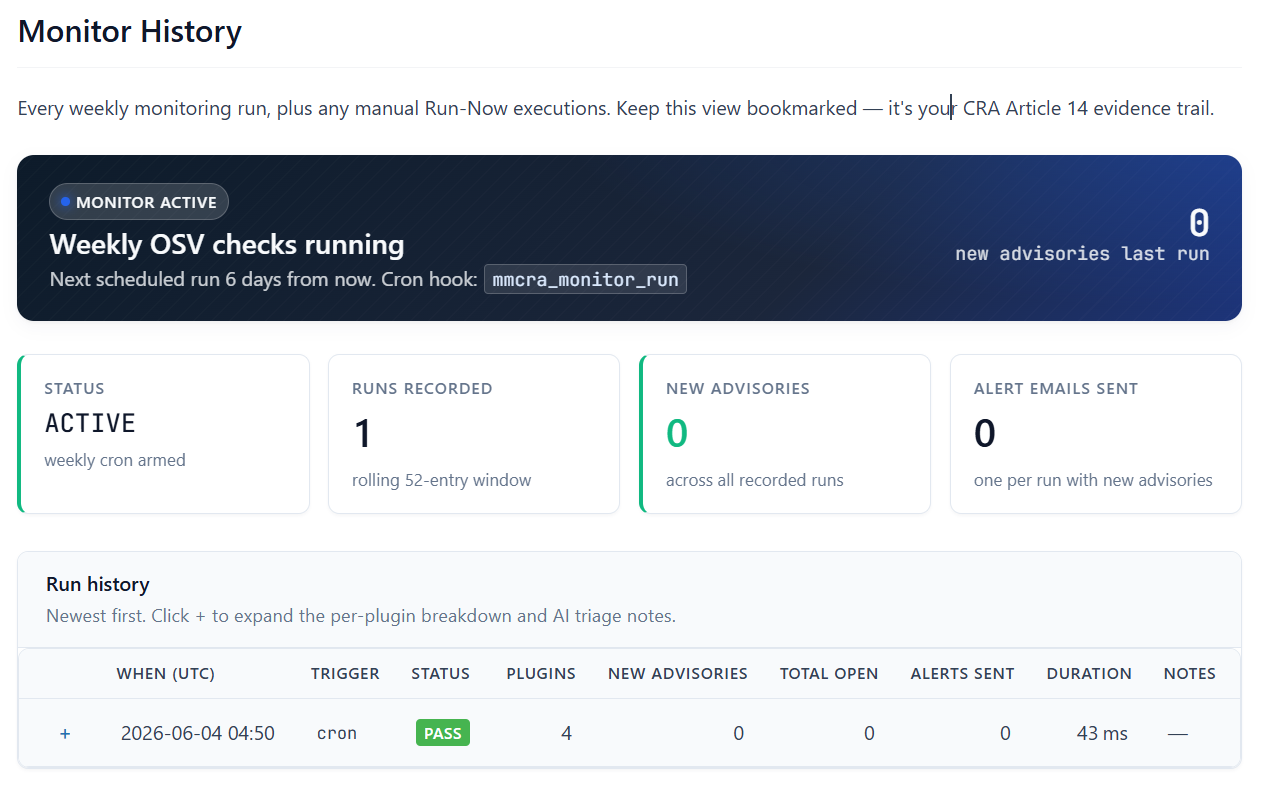The height and width of the screenshot is (787, 1266).
Task: Click the PLUGINS column header
Action: 541,673
